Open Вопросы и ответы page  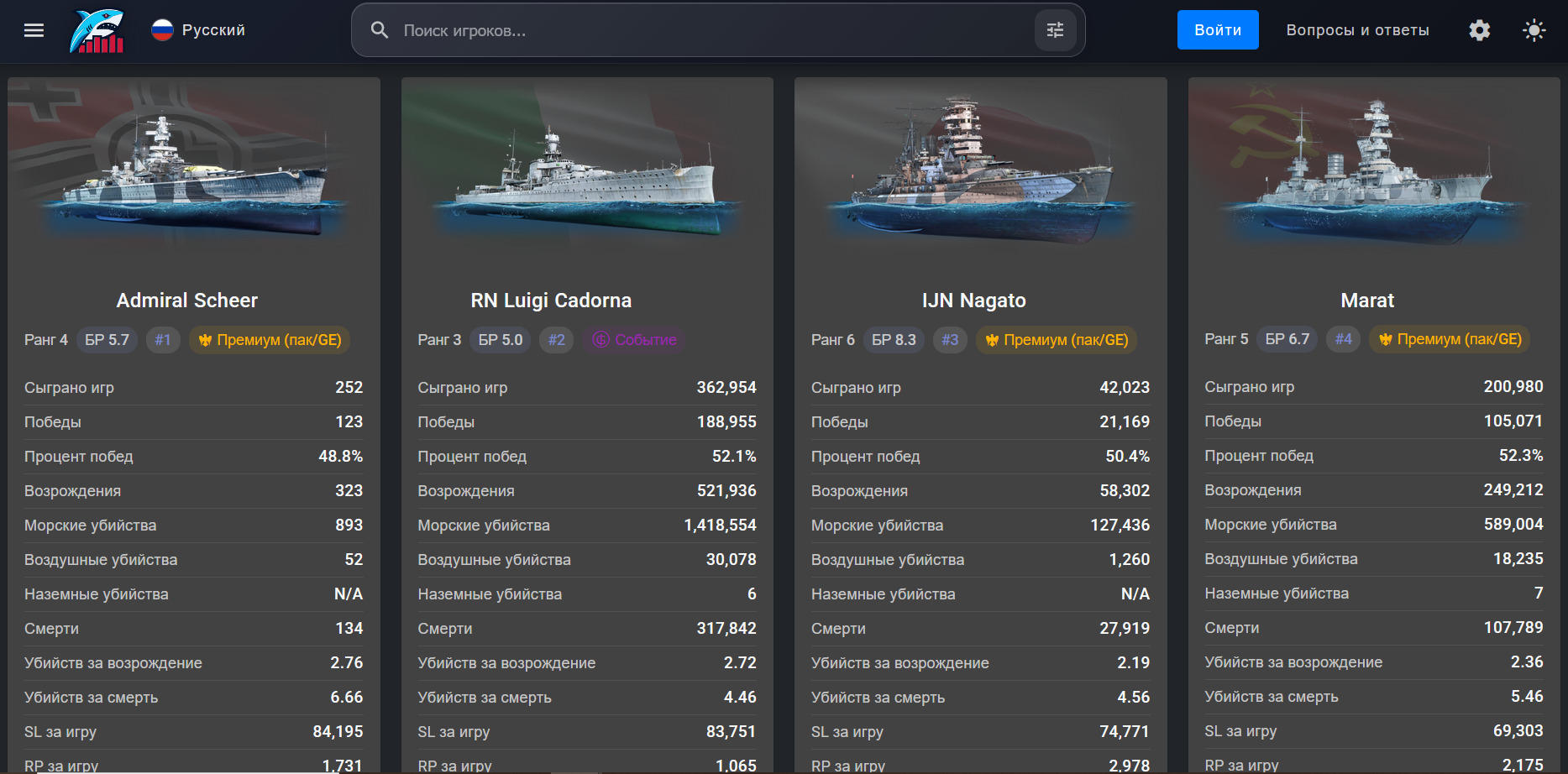pyautogui.click(x=1357, y=30)
